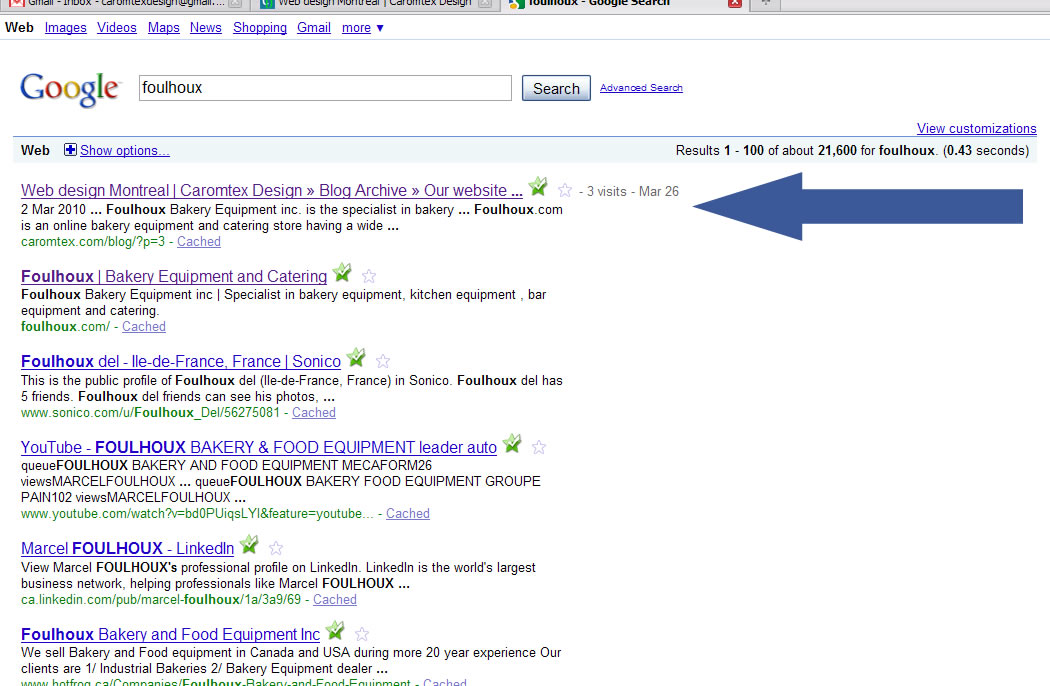The width and height of the screenshot is (1050, 686).
Task: Open Maps from the top navigation
Action: tap(163, 28)
